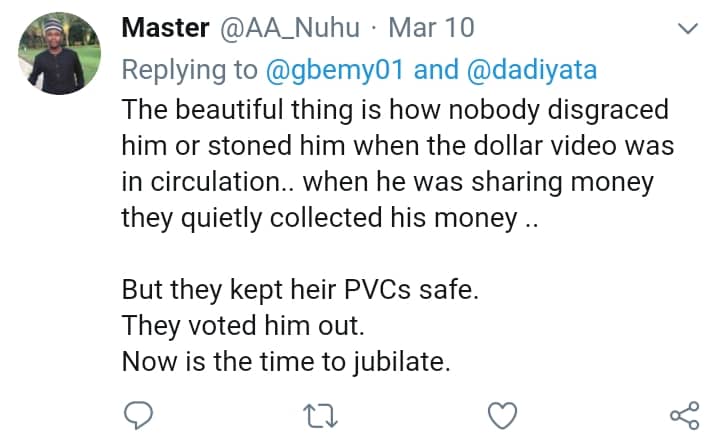Click the line "they quietly collected his money .."

point(330,218)
